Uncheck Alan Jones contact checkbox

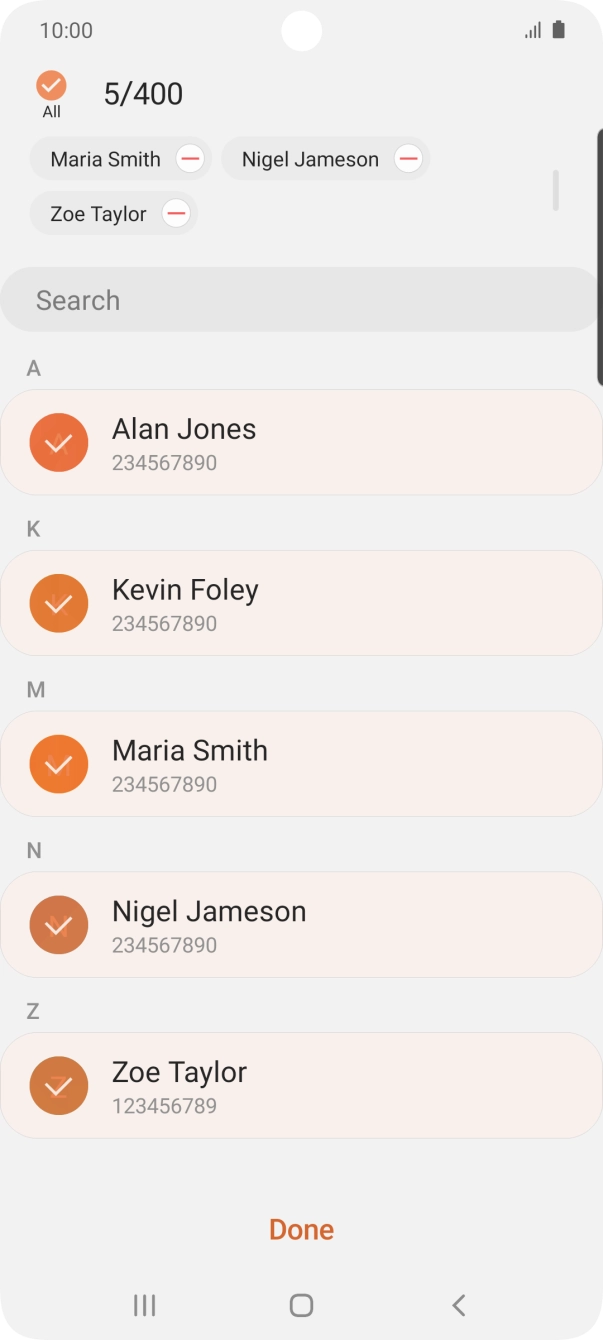tap(59, 442)
